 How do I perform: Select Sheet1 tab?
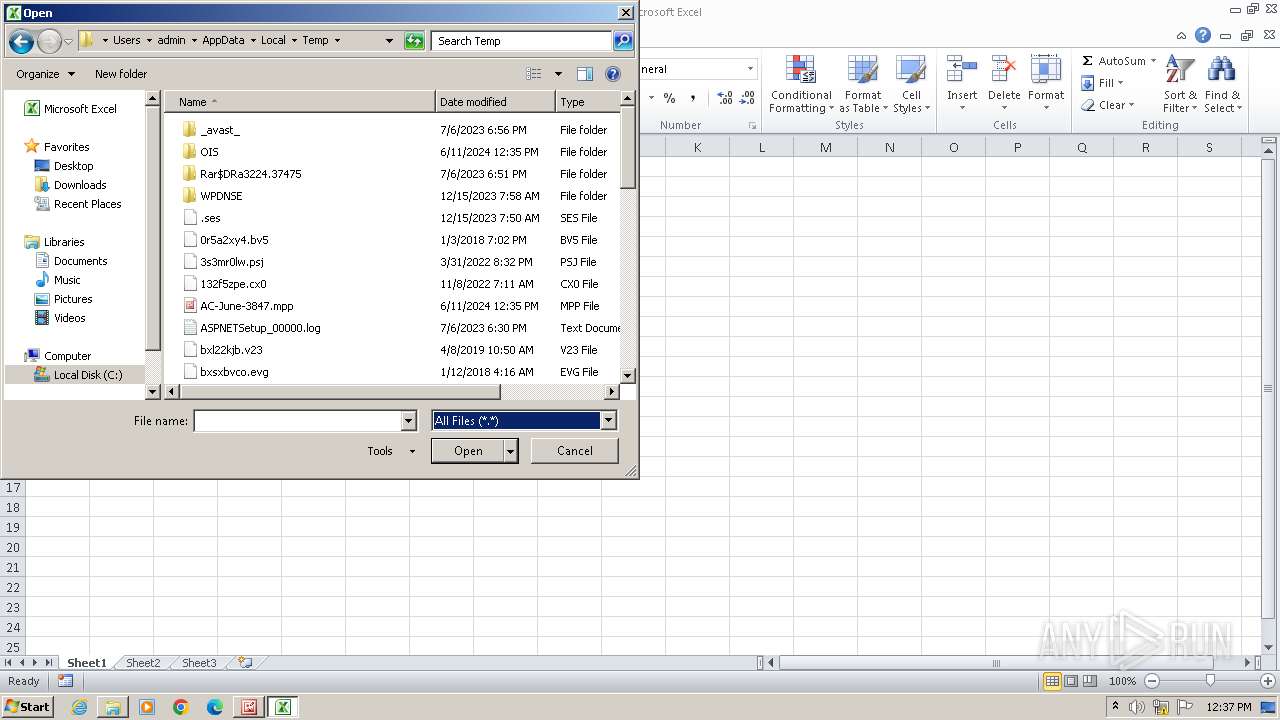coord(86,663)
